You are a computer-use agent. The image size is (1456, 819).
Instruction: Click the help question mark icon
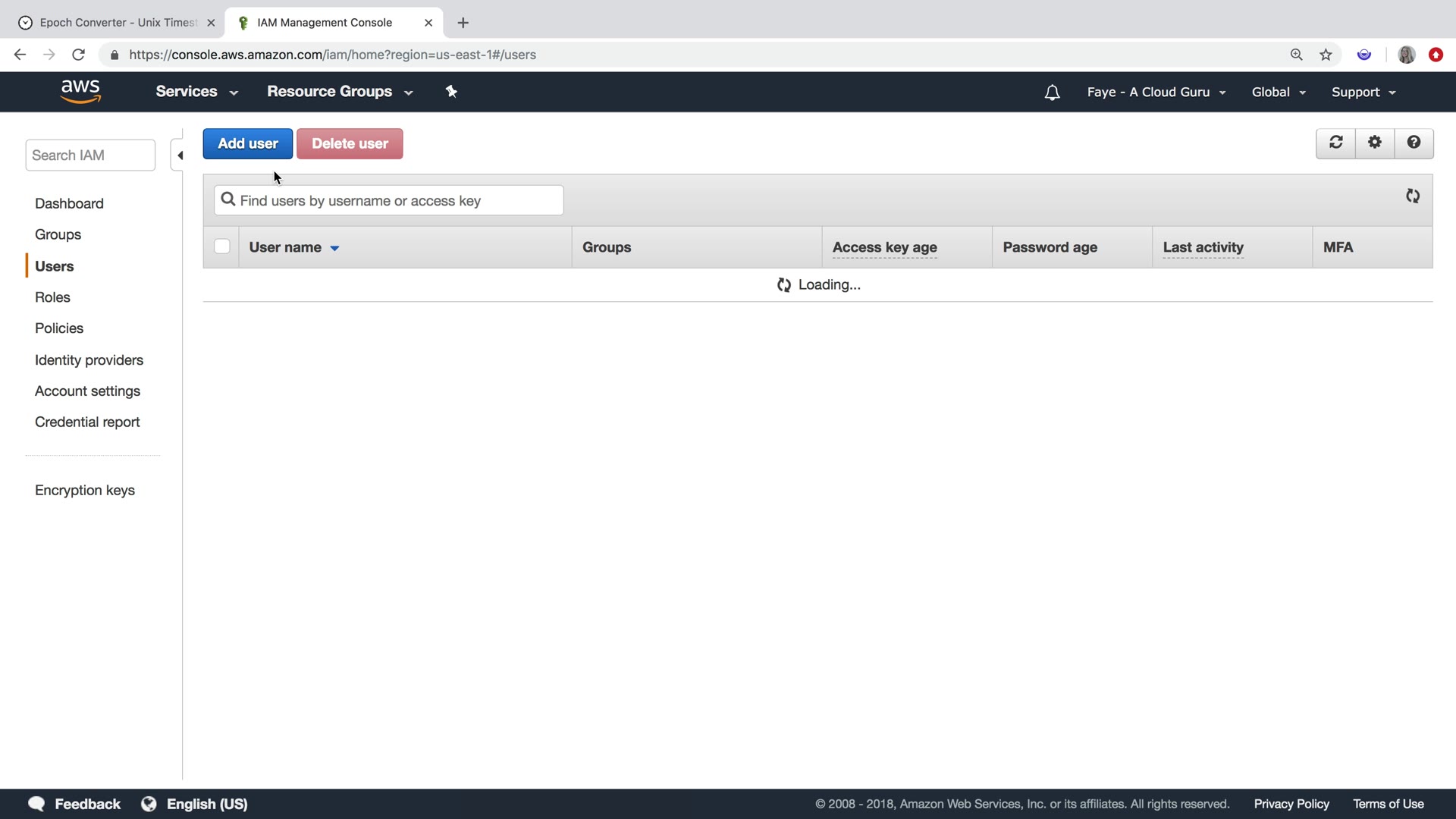coord(1414,143)
